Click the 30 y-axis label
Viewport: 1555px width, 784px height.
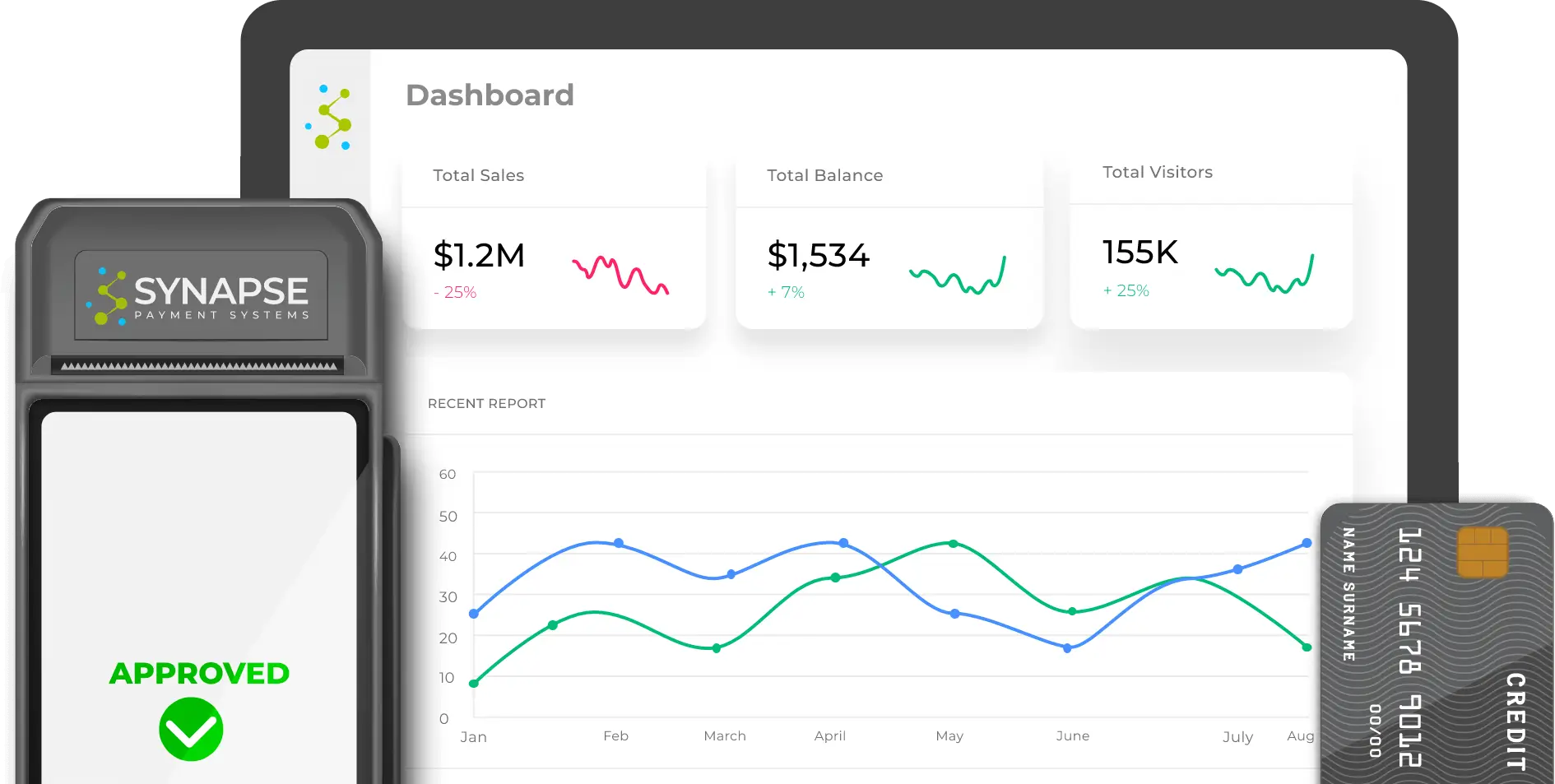pyautogui.click(x=448, y=596)
